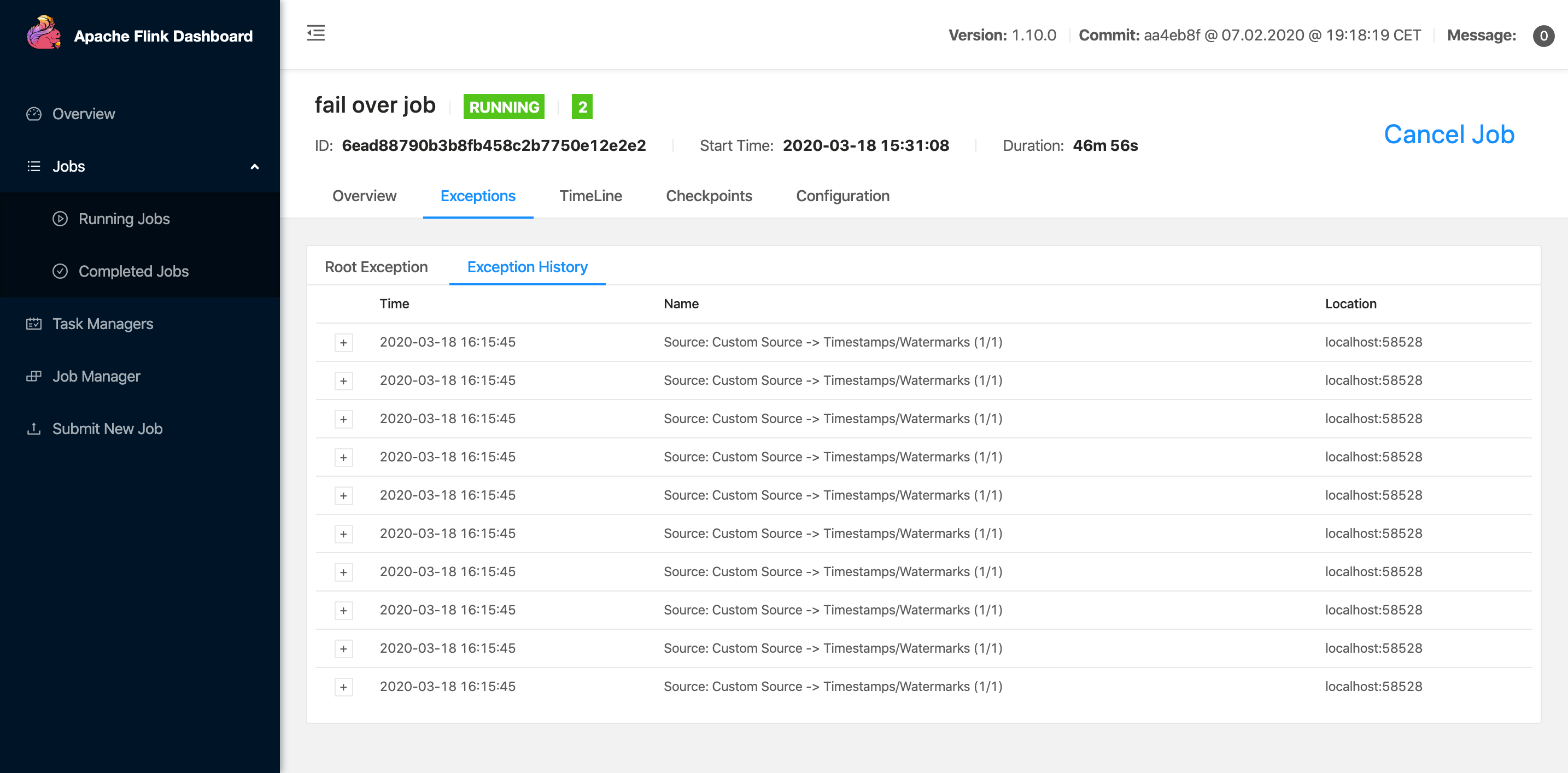The image size is (1568, 773).
Task: Click the Overview dashboard icon in sidebar
Action: 34,114
